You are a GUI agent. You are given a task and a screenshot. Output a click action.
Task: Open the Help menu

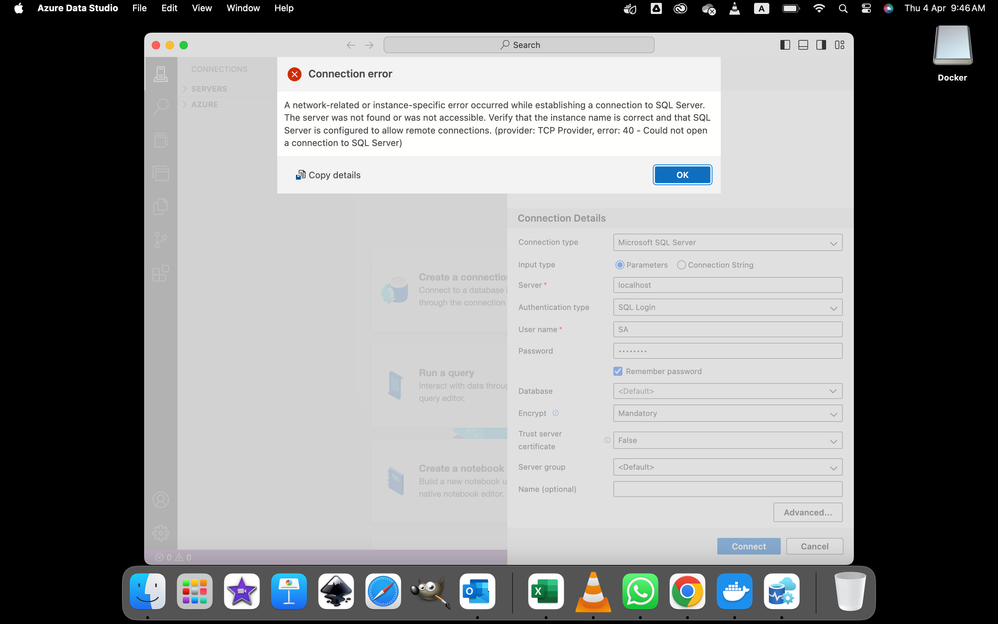[x=284, y=8]
